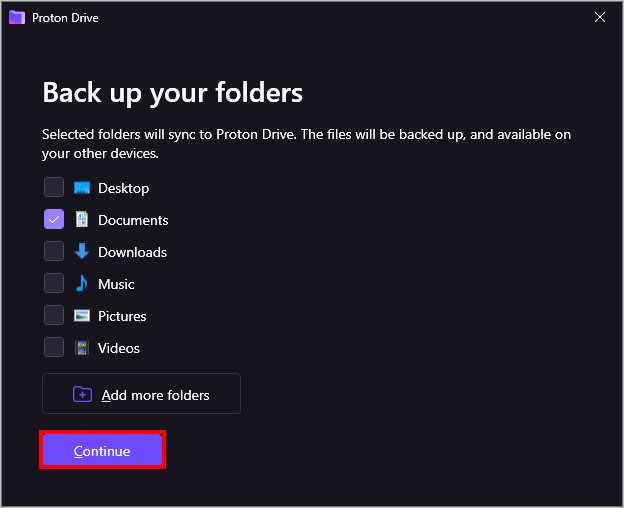
Task: Click the Music label text
Action: [x=116, y=284]
